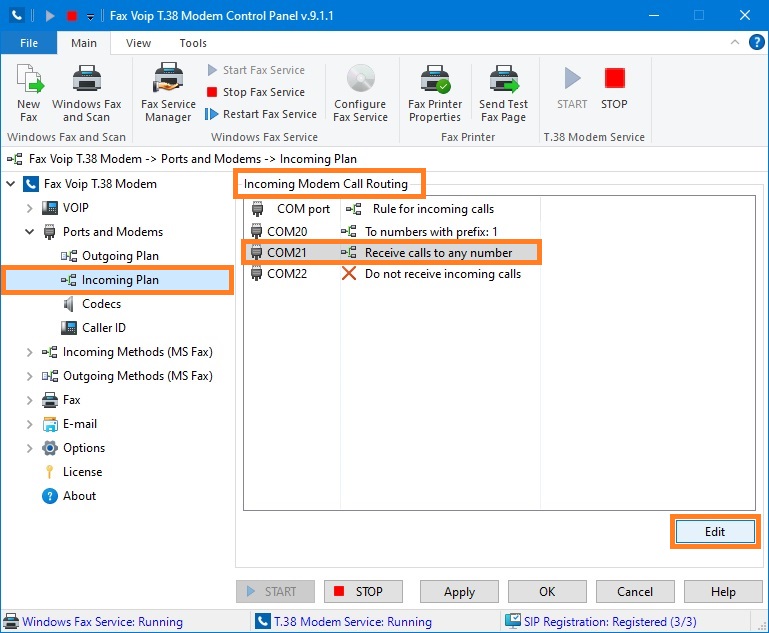This screenshot has height=633, width=769.
Task: Select Outgoing Plan tree item
Action: point(120,256)
